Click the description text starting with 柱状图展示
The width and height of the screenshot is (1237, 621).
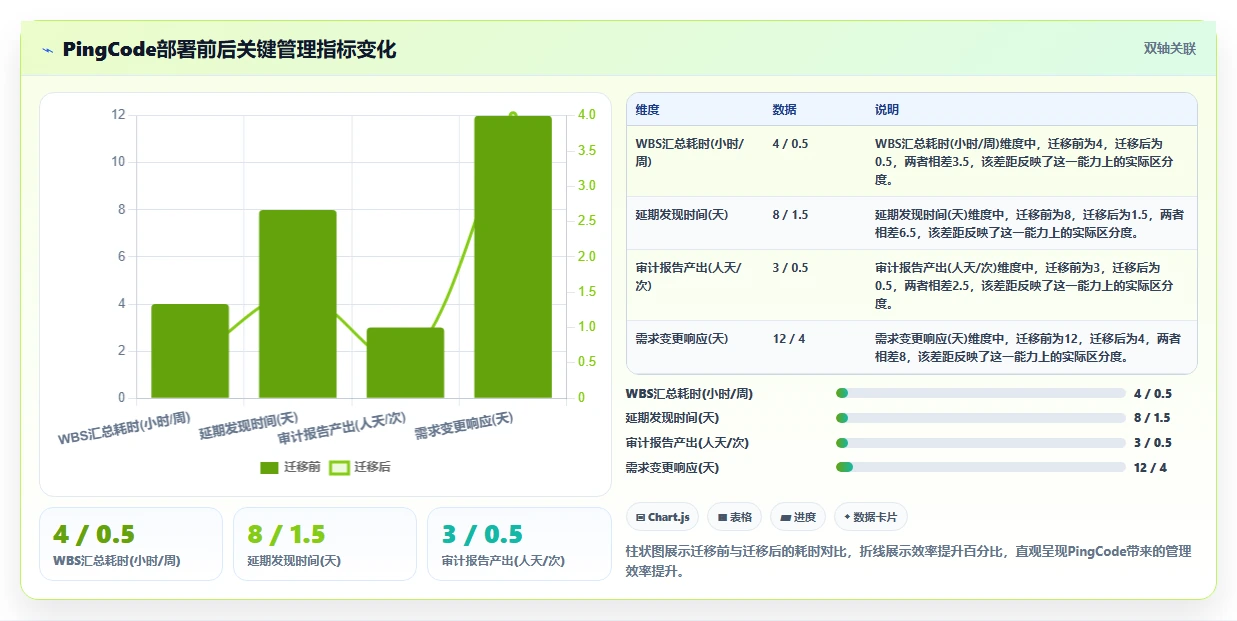pos(908,562)
